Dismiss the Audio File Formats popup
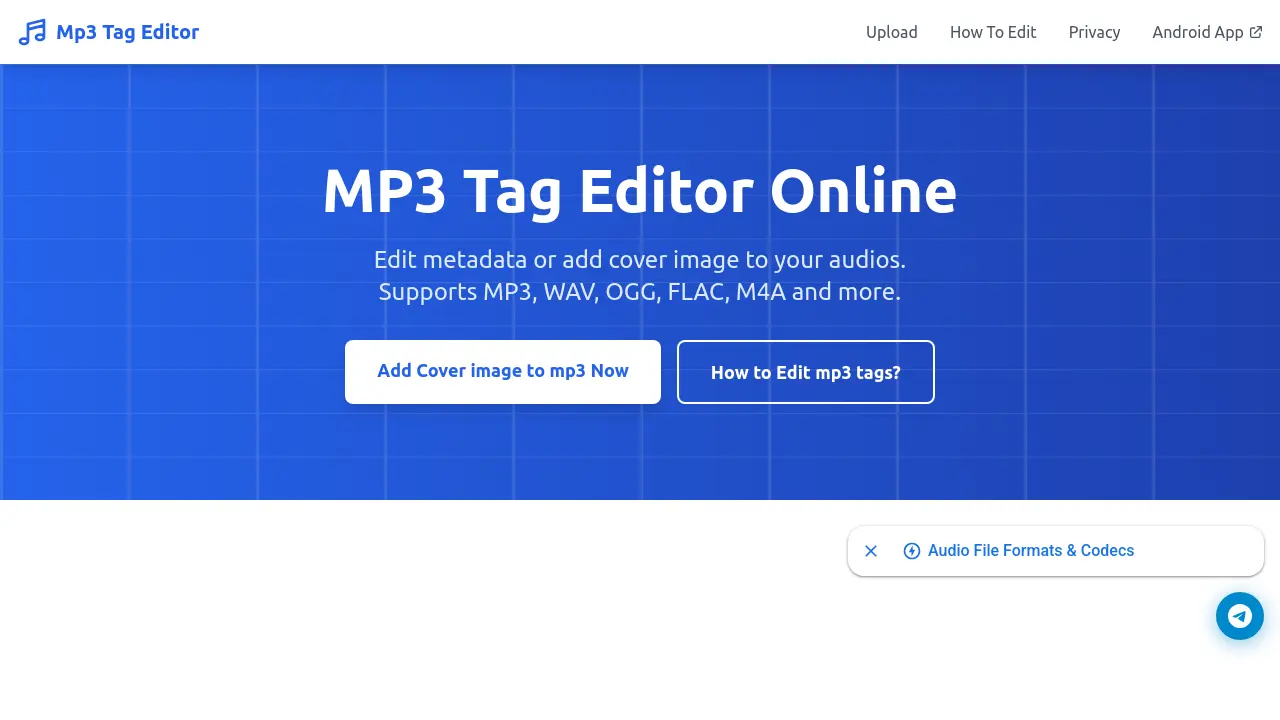The image size is (1280, 720). (x=871, y=551)
